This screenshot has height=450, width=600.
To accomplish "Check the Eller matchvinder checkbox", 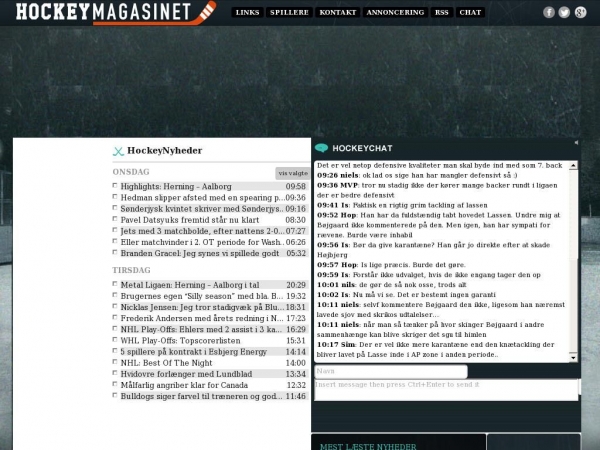I will pos(115,241).
